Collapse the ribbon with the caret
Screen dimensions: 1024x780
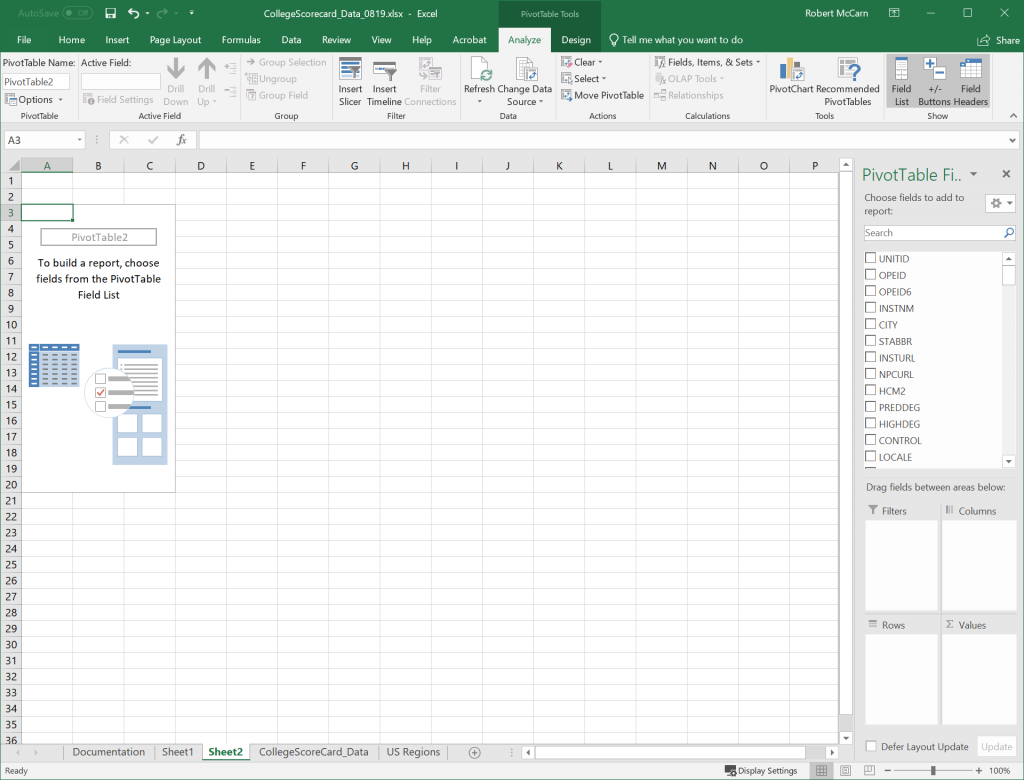[1013, 116]
